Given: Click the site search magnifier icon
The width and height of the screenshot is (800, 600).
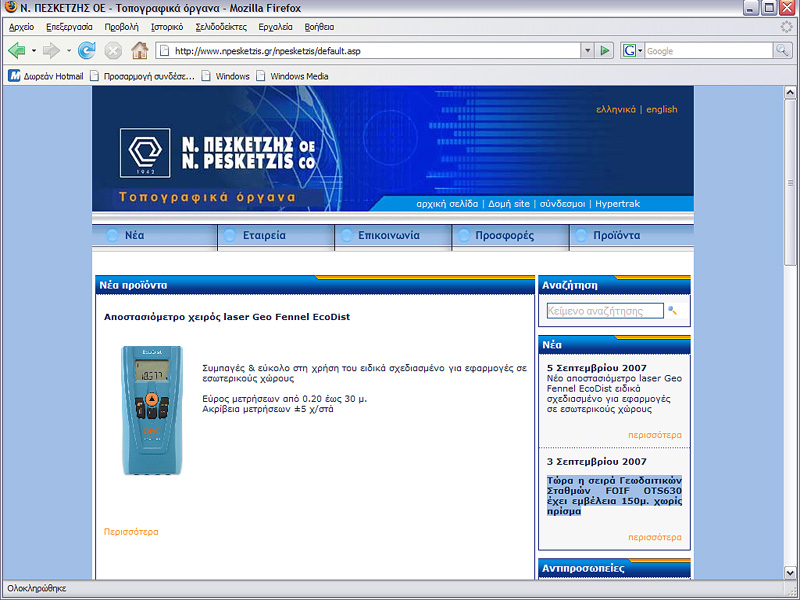Looking at the screenshot, I should [672, 310].
